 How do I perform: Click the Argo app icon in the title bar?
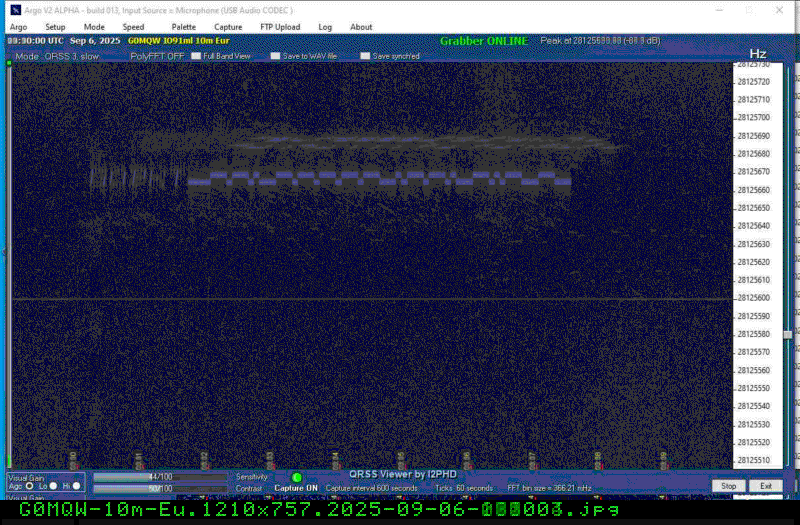16,10
